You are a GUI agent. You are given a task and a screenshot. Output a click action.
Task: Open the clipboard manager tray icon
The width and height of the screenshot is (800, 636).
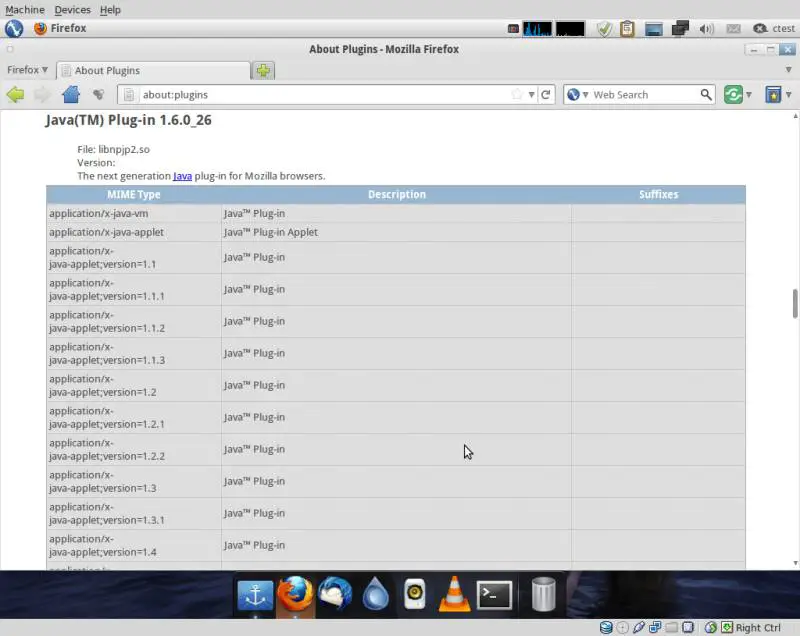tap(627, 29)
